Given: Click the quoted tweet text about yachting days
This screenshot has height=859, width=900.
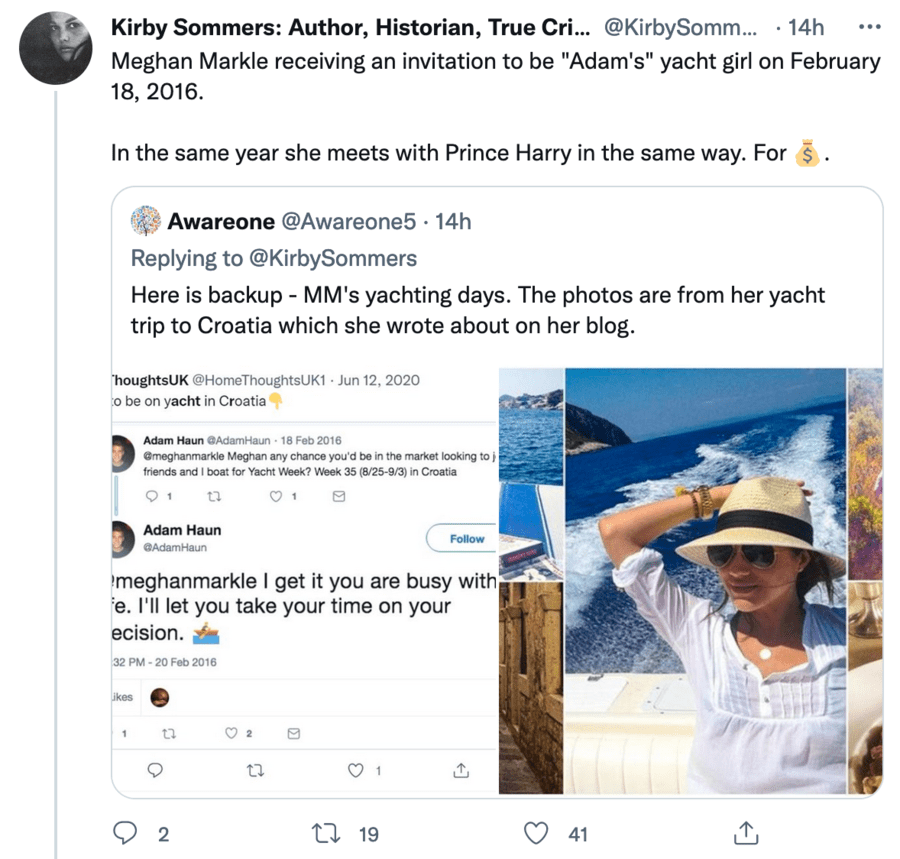Looking at the screenshot, I should tap(478, 310).
